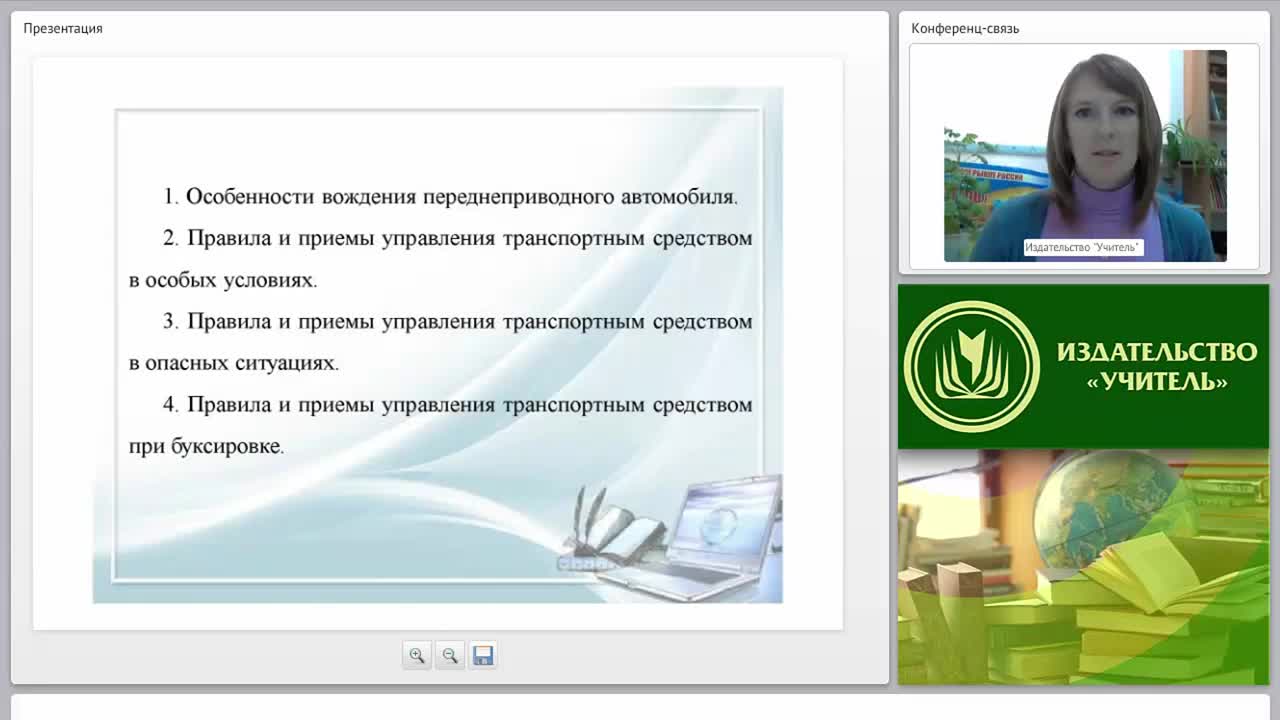The height and width of the screenshot is (720, 1280).
Task: Zoom out of the presentation slide
Action: pyautogui.click(x=450, y=656)
